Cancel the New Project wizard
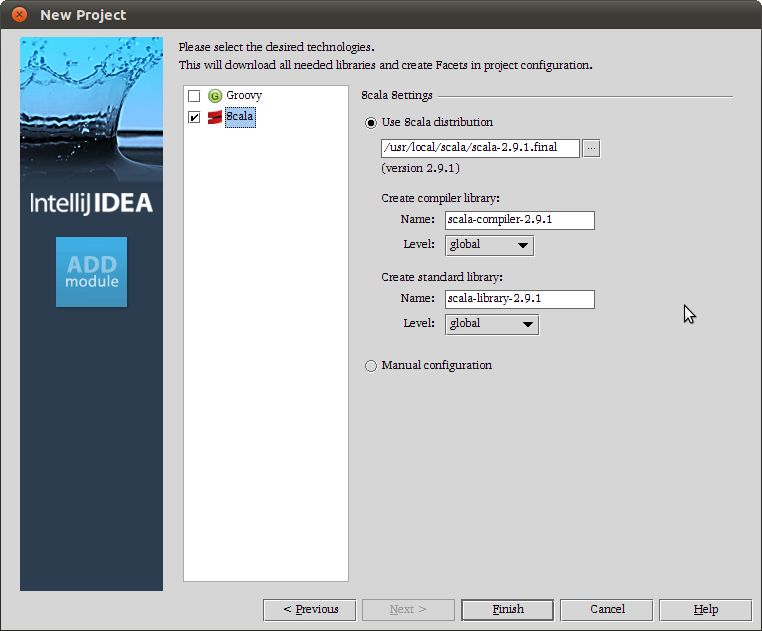Viewport: 762px width, 631px height. tap(606, 610)
